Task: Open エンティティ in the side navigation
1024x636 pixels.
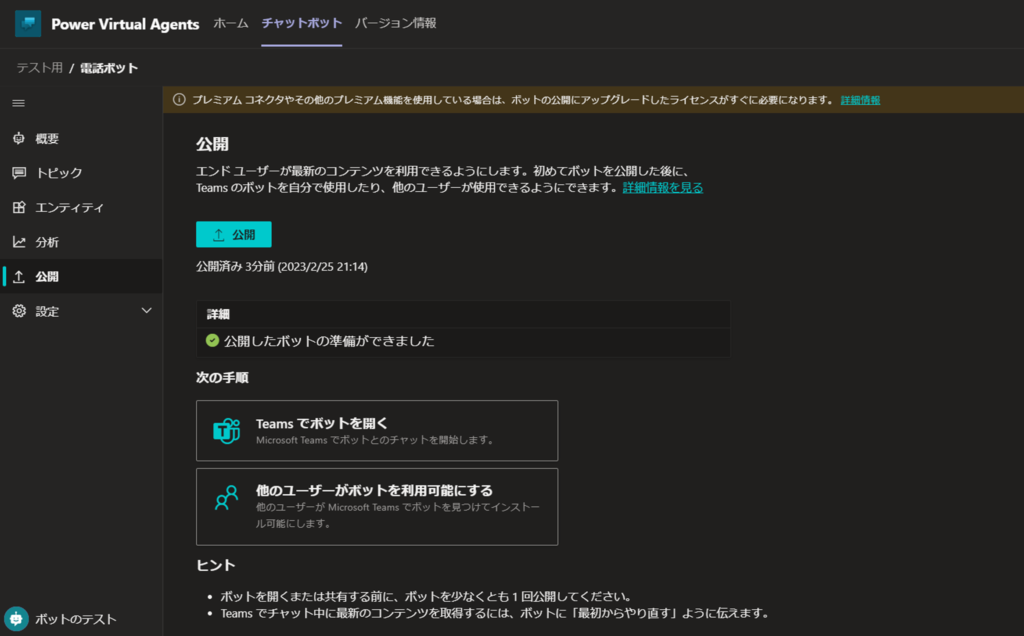Action: [x=81, y=207]
